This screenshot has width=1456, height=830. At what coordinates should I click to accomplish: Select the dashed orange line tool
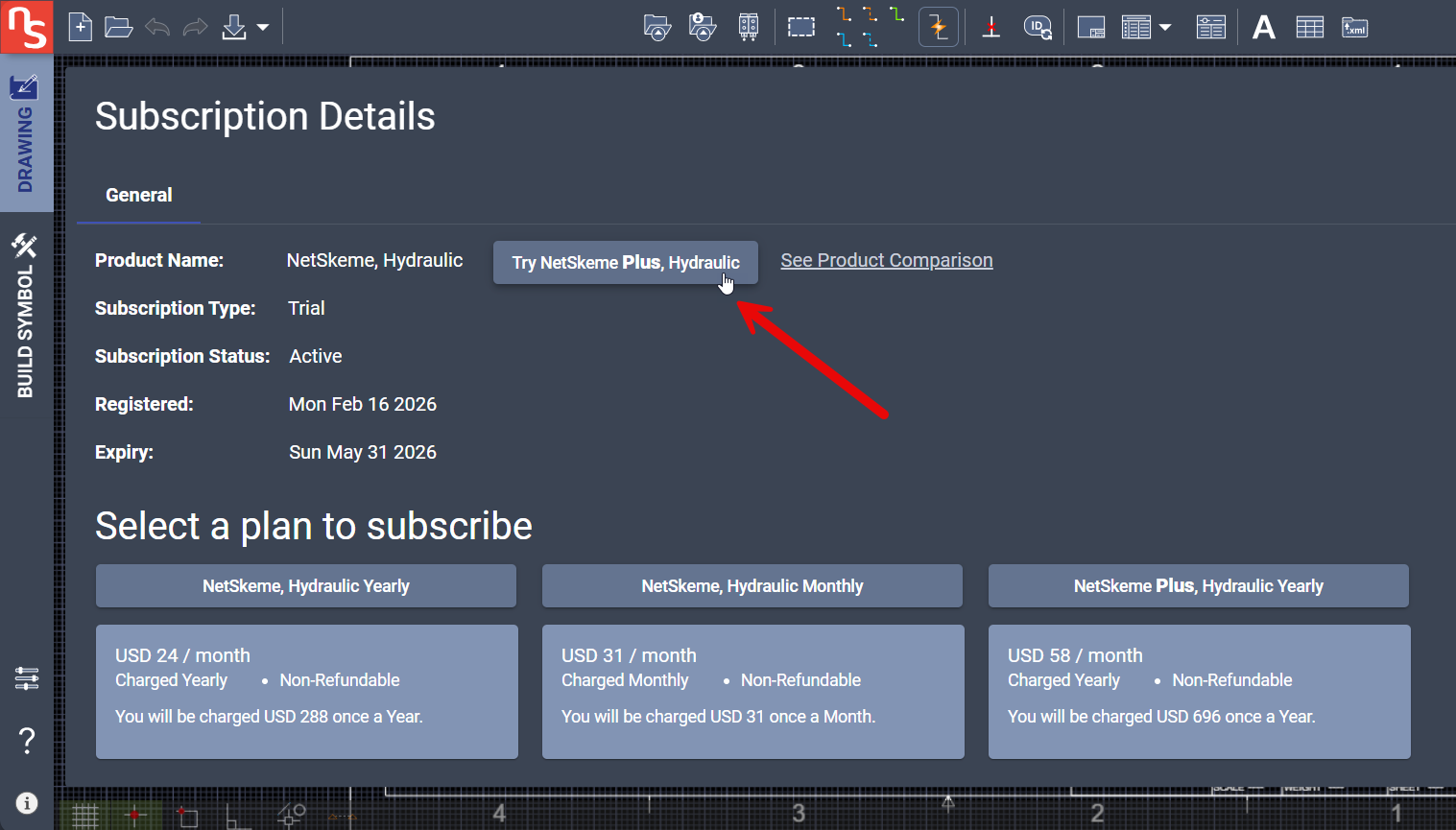point(870,14)
